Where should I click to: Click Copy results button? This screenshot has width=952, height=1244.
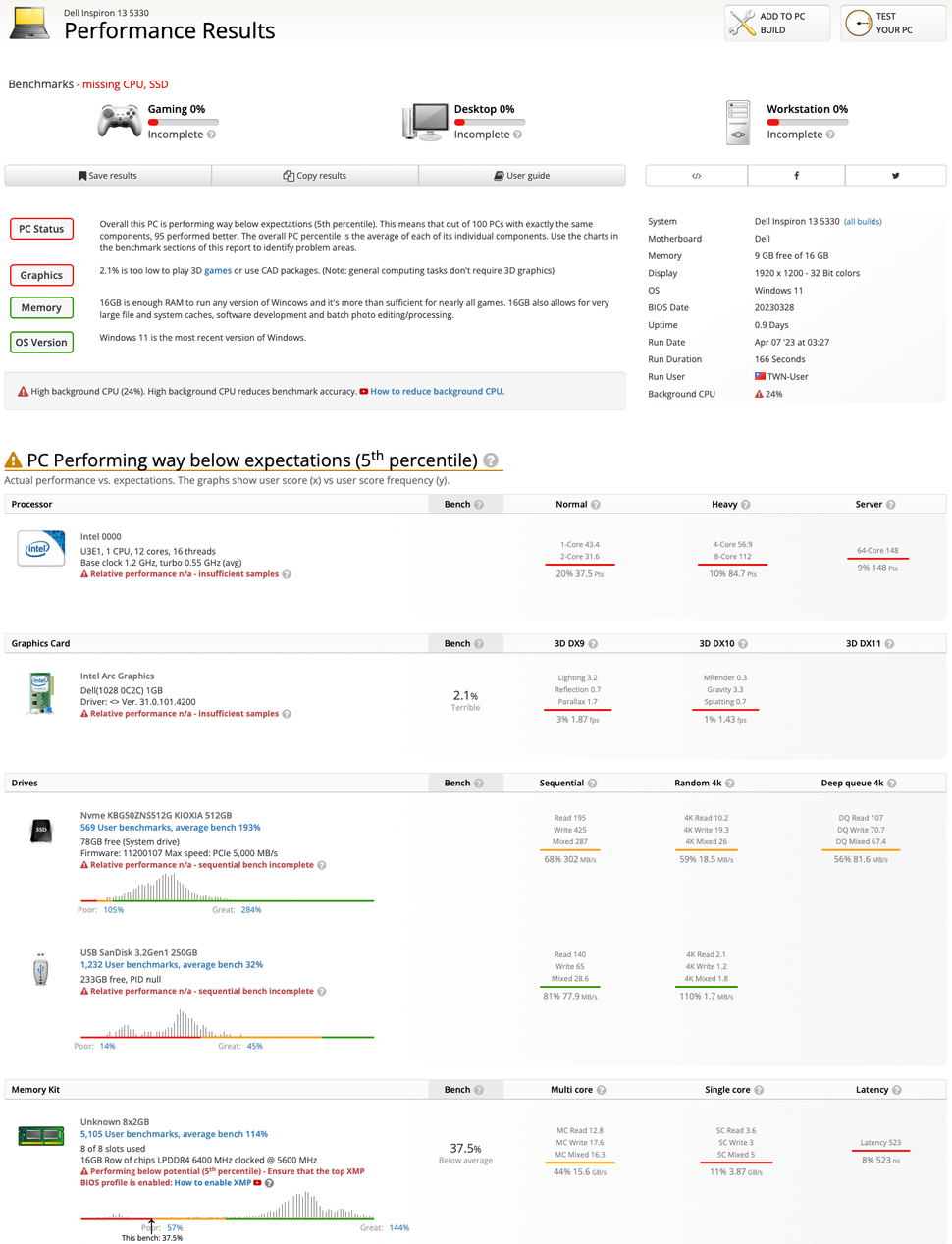(x=315, y=176)
